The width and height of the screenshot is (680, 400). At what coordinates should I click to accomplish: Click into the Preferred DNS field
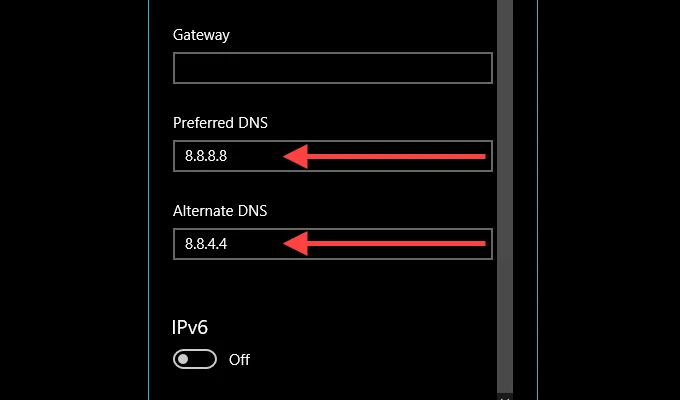(333, 156)
